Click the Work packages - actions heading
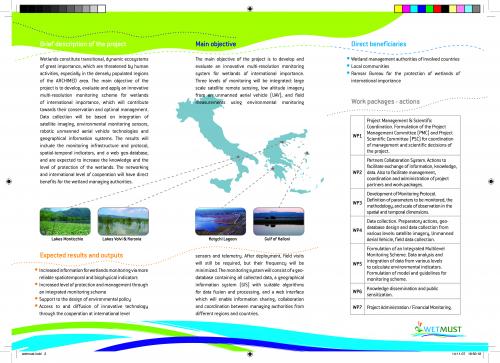The height and width of the screenshot is (363, 500). click(x=385, y=101)
